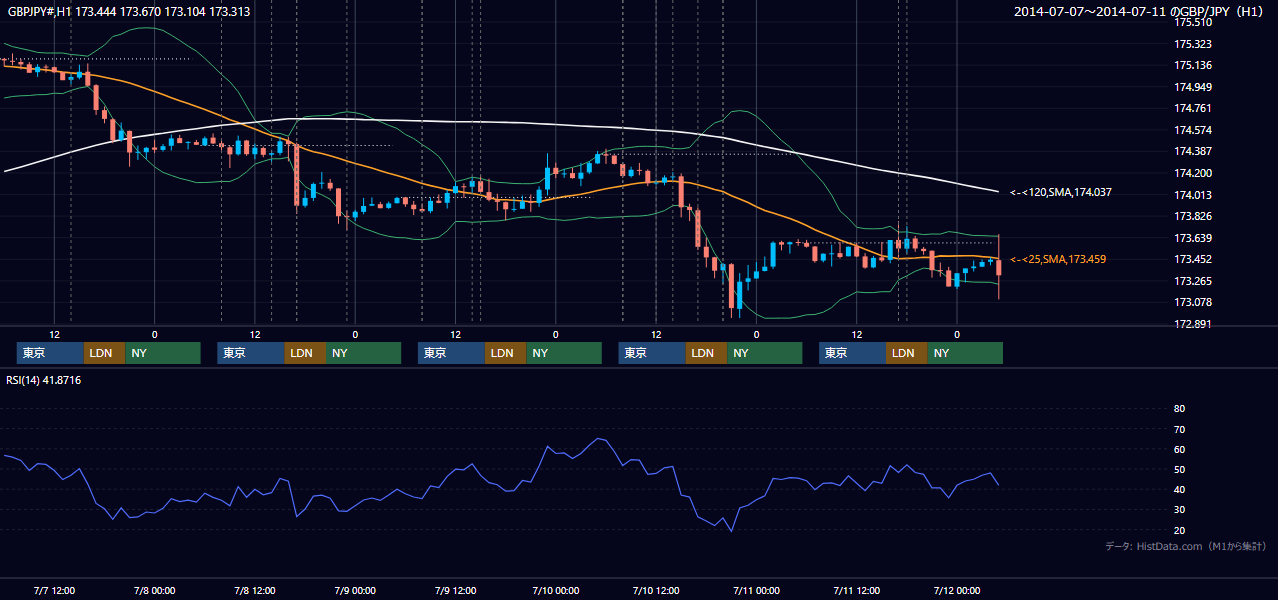This screenshot has width=1278, height=600.
Task: Click the NY session box above 7/12 00:00
Action: 964,353
